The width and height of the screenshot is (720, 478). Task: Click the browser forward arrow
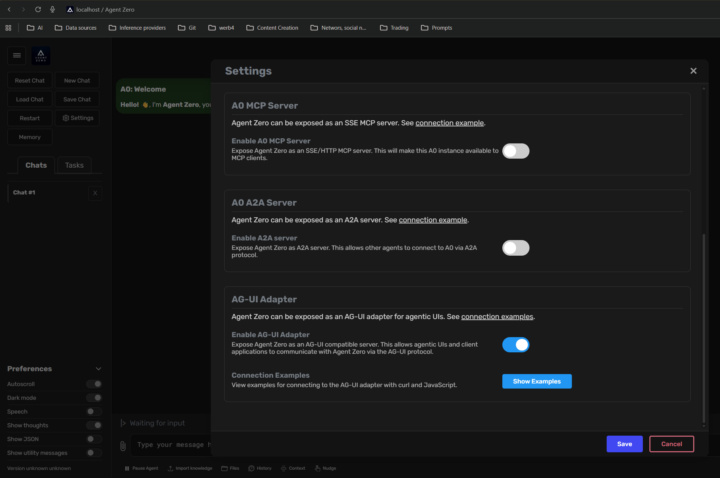pos(23,9)
